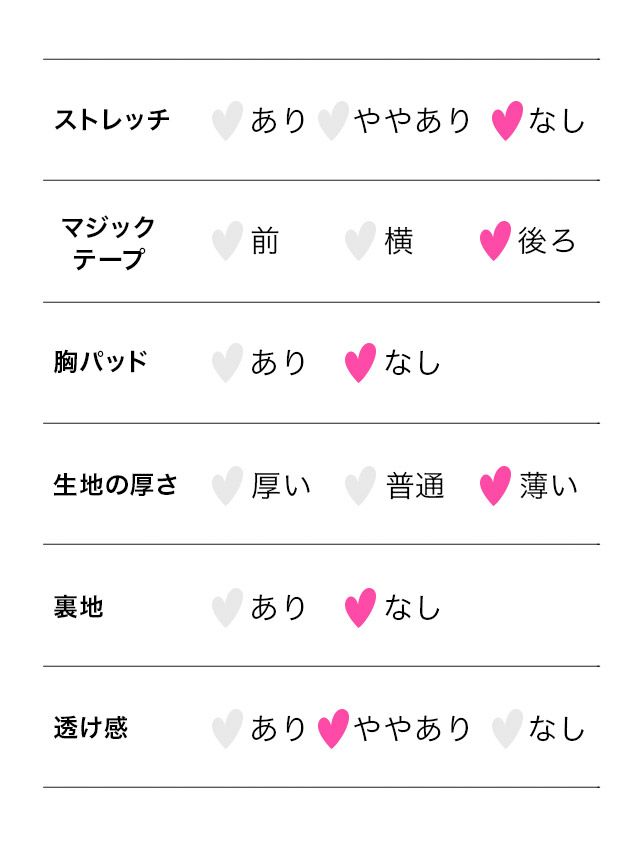This screenshot has width=640, height=854.
Task: Select the heart next to ストレッチ ややあり
Action: (333, 121)
